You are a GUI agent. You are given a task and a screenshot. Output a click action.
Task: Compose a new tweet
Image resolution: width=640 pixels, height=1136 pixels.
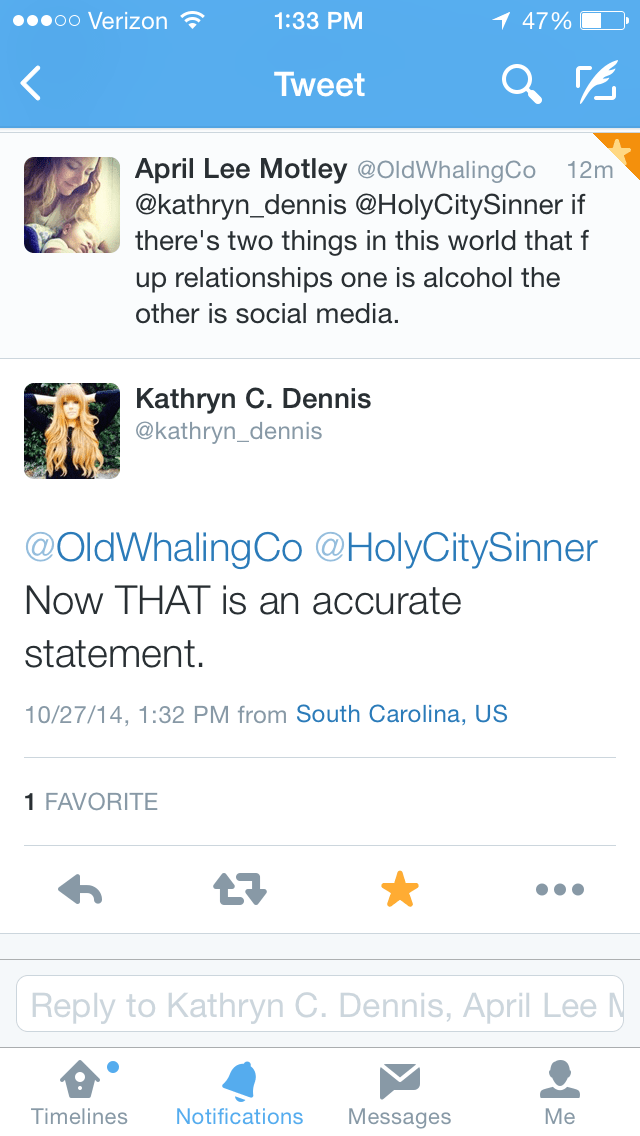[x=597, y=84]
